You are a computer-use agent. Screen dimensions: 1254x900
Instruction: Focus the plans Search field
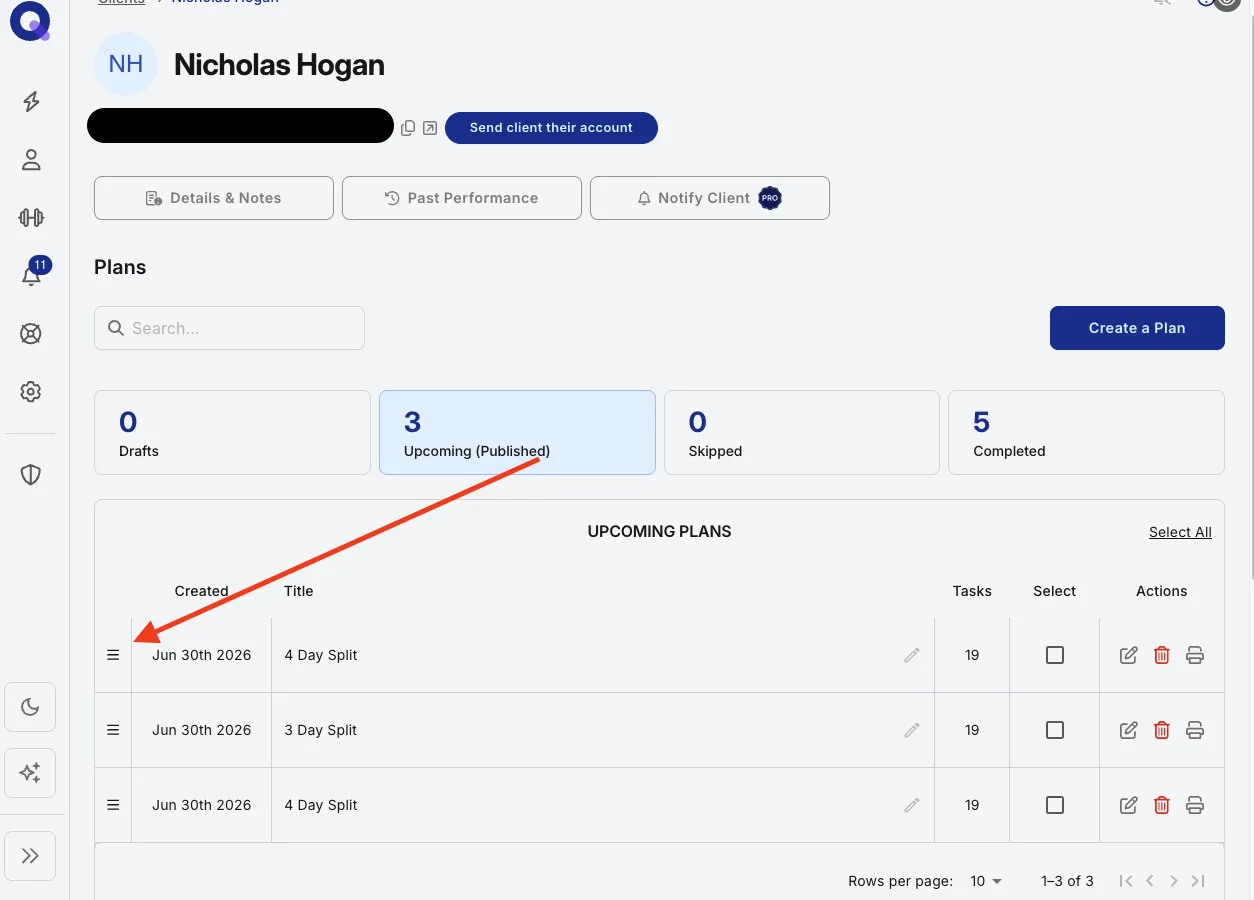[229, 328]
